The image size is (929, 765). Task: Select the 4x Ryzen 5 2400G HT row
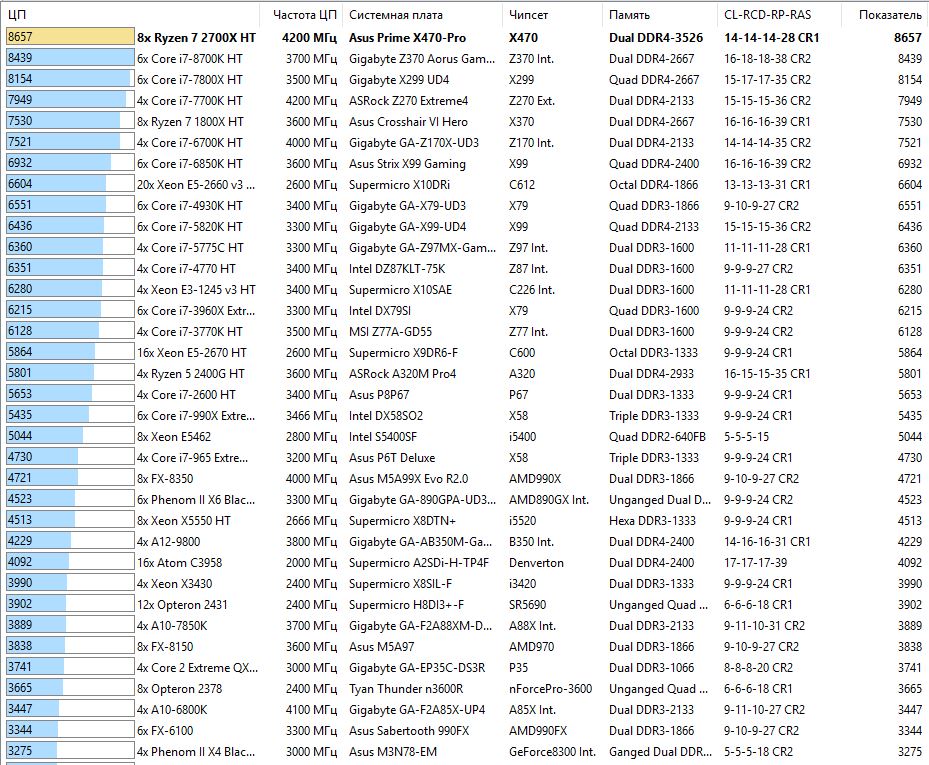coord(464,374)
